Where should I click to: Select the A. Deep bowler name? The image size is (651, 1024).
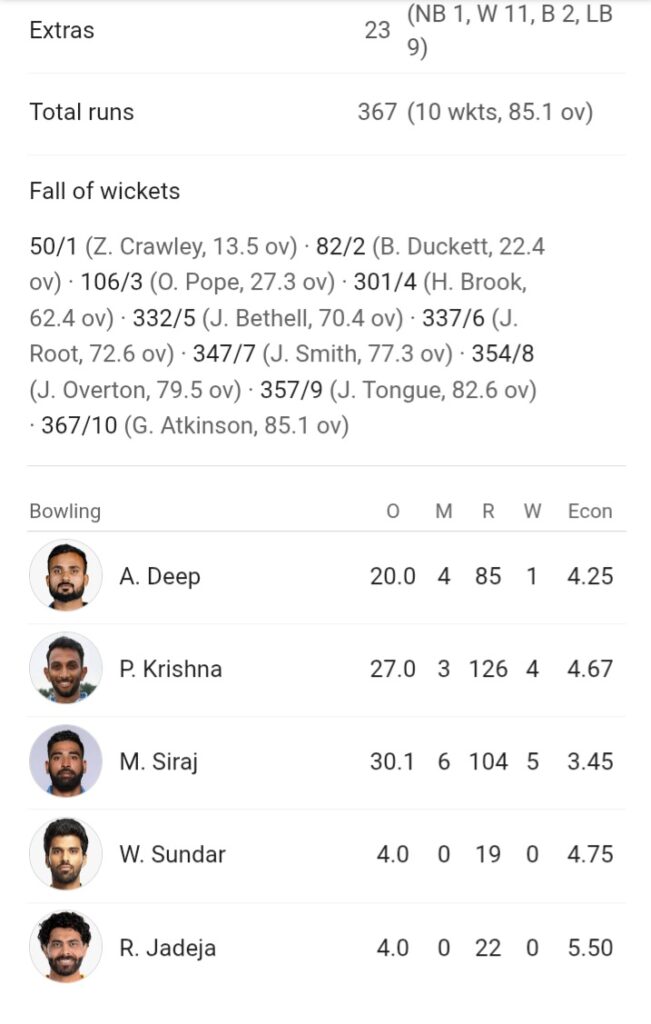coord(159,576)
